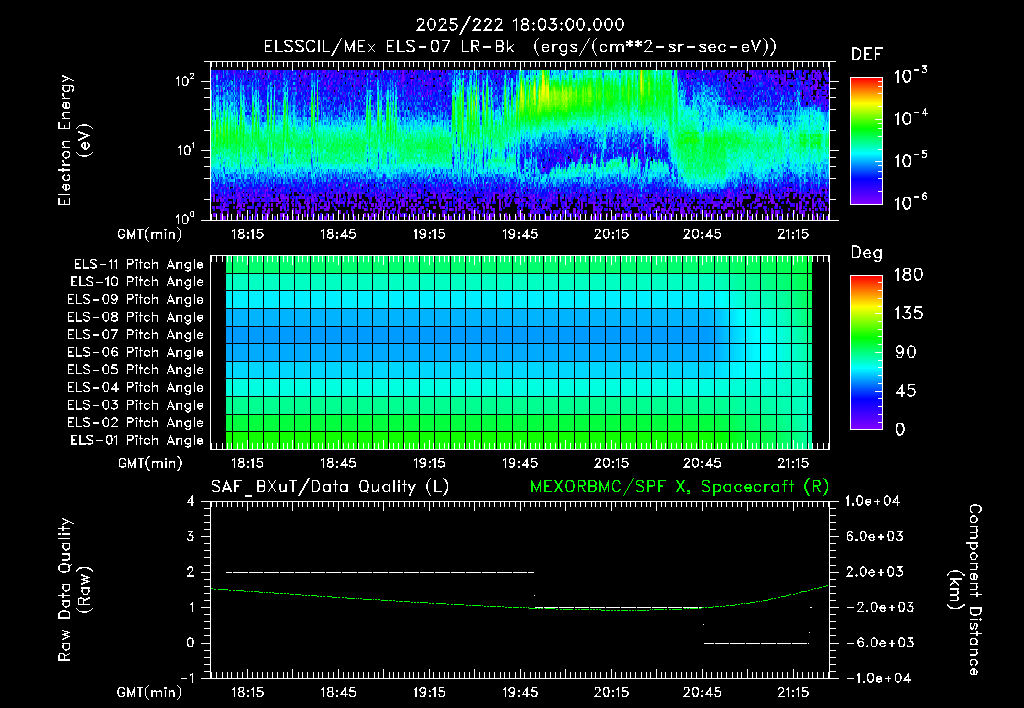This screenshot has height=708, width=1024.
Task: Select the Deg colorbar label
Action: tap(866, 253)
